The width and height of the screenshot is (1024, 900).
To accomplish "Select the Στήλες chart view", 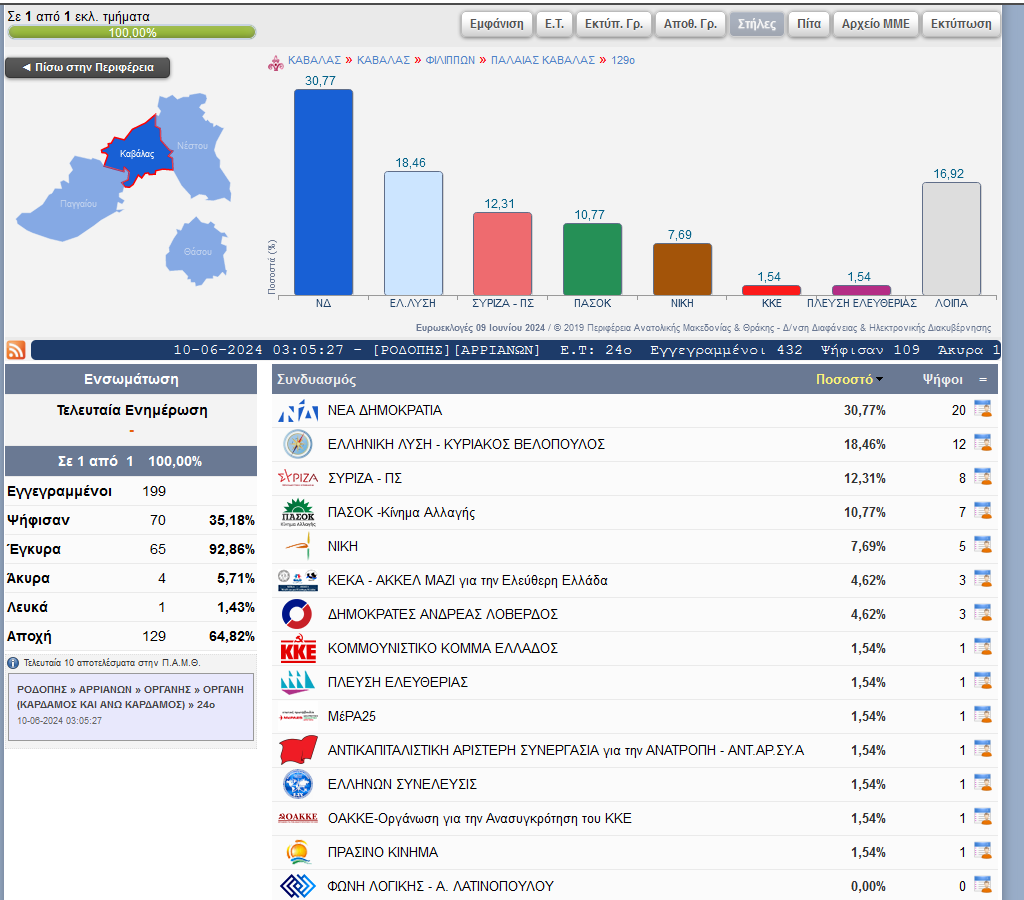I will coord(756,24).
